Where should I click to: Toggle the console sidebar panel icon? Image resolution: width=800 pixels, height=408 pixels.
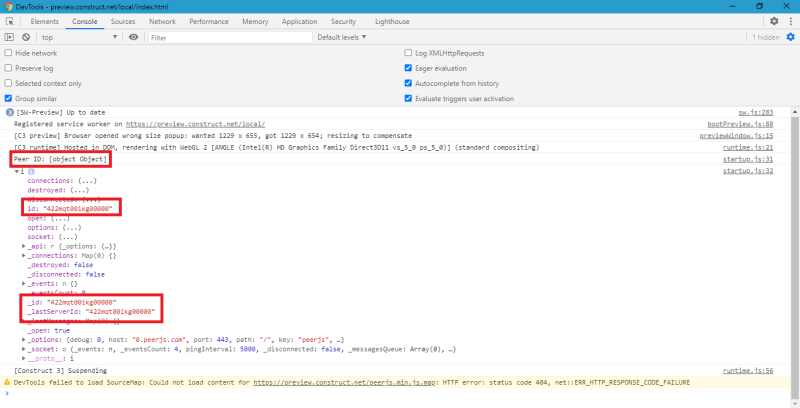coord(9,37)
